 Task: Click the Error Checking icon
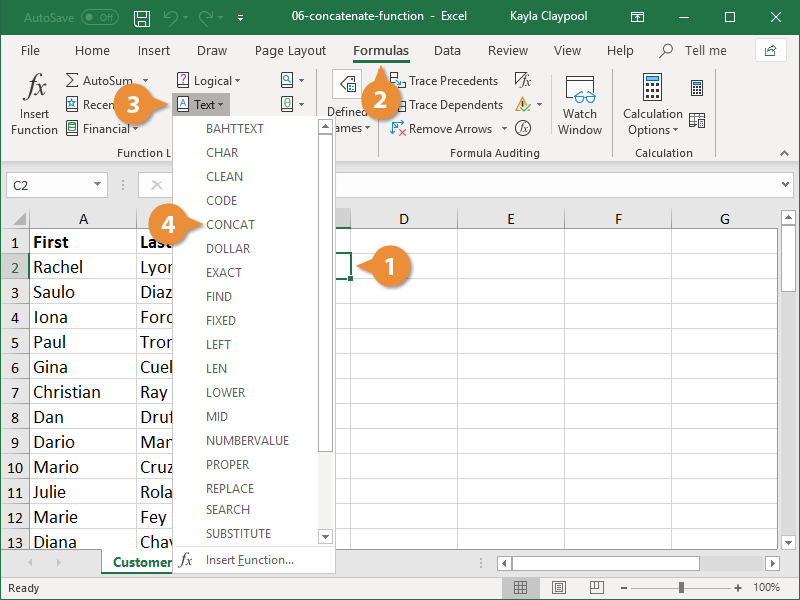pos(521,104)
